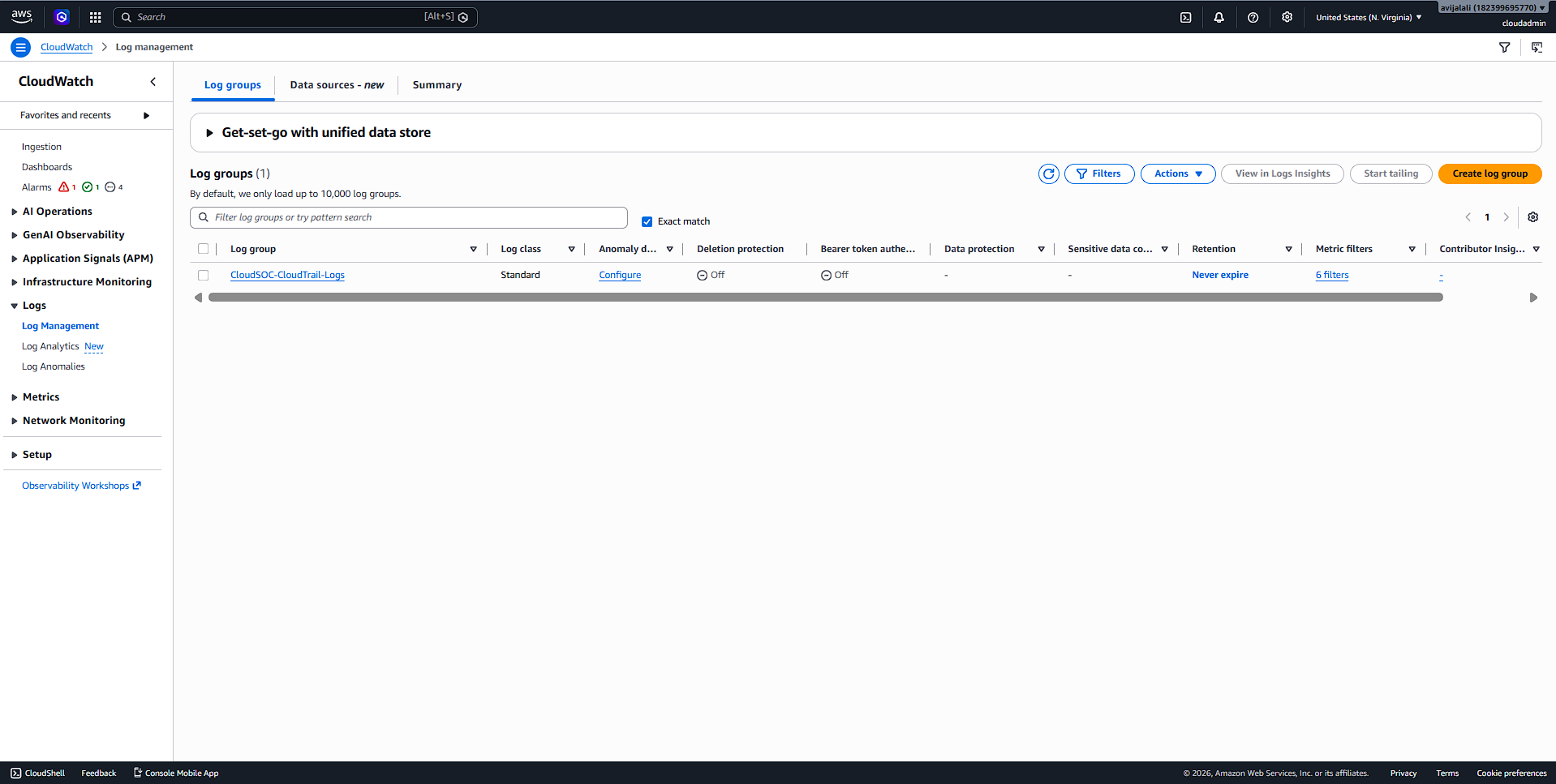Click the horizontal table scrollbar
This screenshot has width=1556, height=784.
(x=825, y=298)
